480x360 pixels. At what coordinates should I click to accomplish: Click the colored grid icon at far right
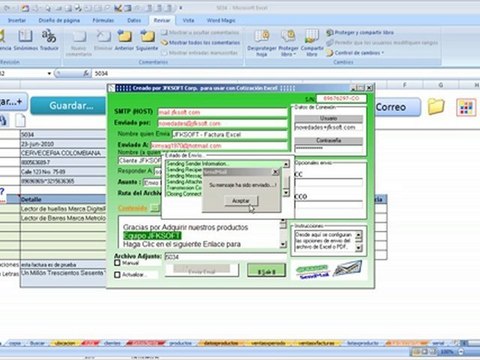tap(466, 107)
